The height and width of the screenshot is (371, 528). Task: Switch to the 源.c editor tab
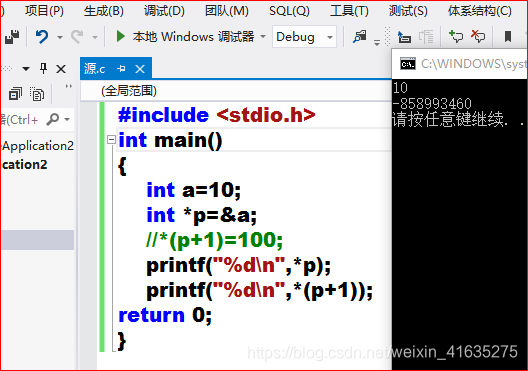(95, 69)
